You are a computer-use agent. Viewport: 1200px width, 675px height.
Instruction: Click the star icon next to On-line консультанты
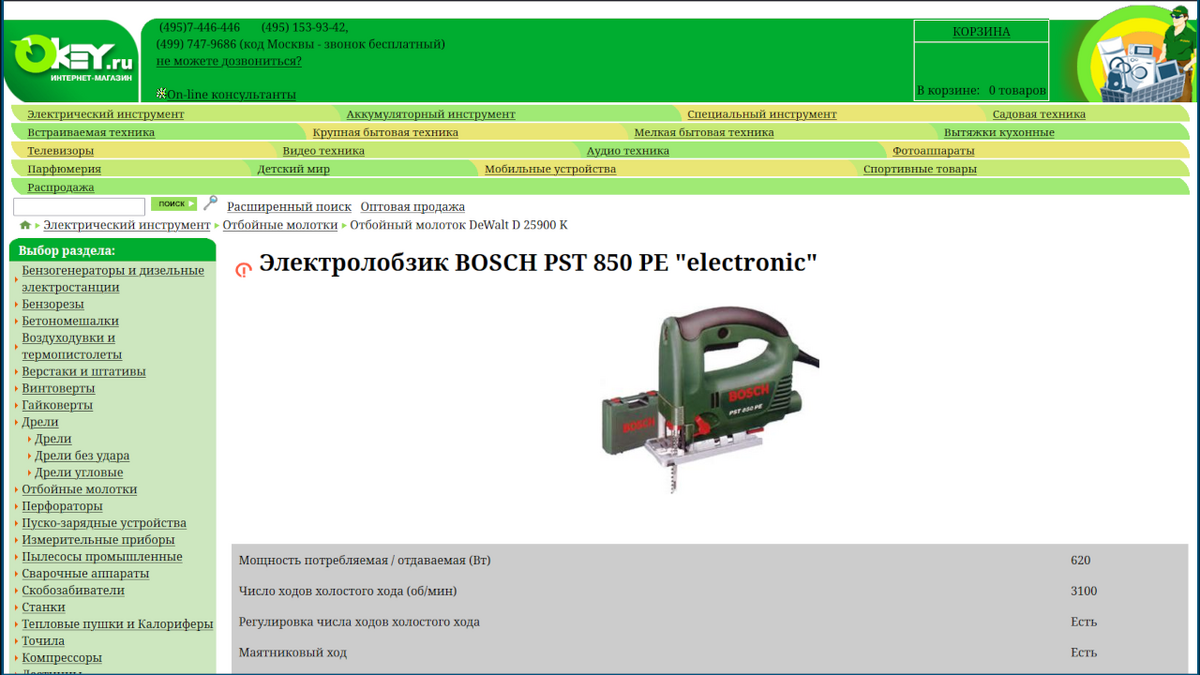coord(161,93)
